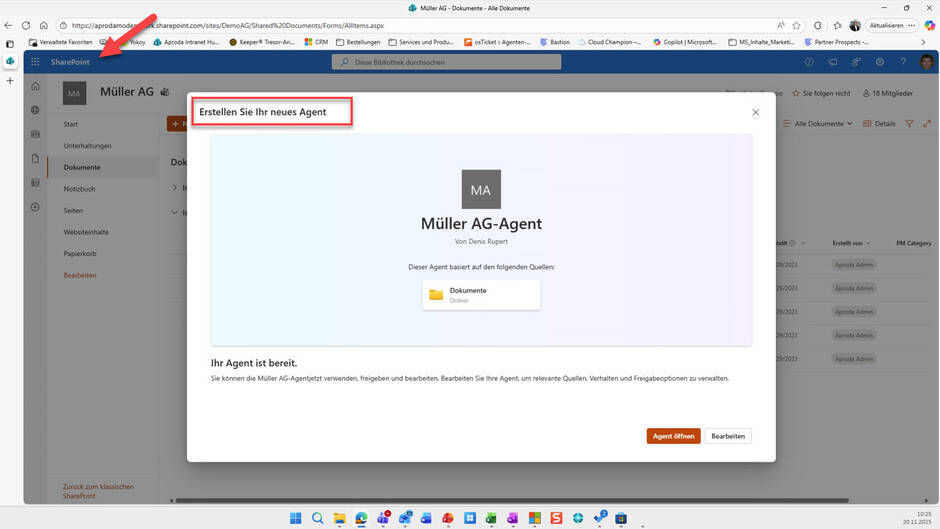The height and width of the screenshot is (529, 940).
Task: Open Websiteinhalte in the site navigation
Action: (x=86, y=232)
